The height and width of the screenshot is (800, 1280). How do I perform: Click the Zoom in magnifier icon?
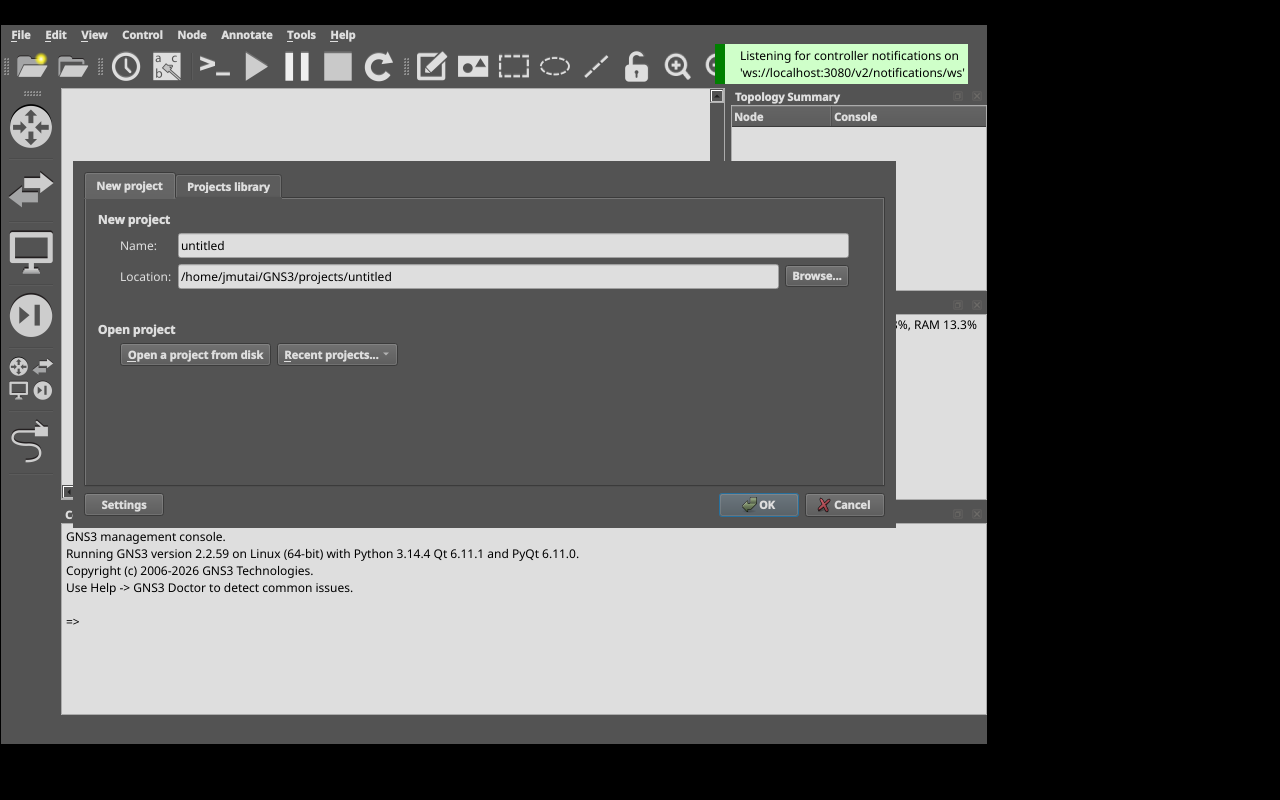pos(677,67)
